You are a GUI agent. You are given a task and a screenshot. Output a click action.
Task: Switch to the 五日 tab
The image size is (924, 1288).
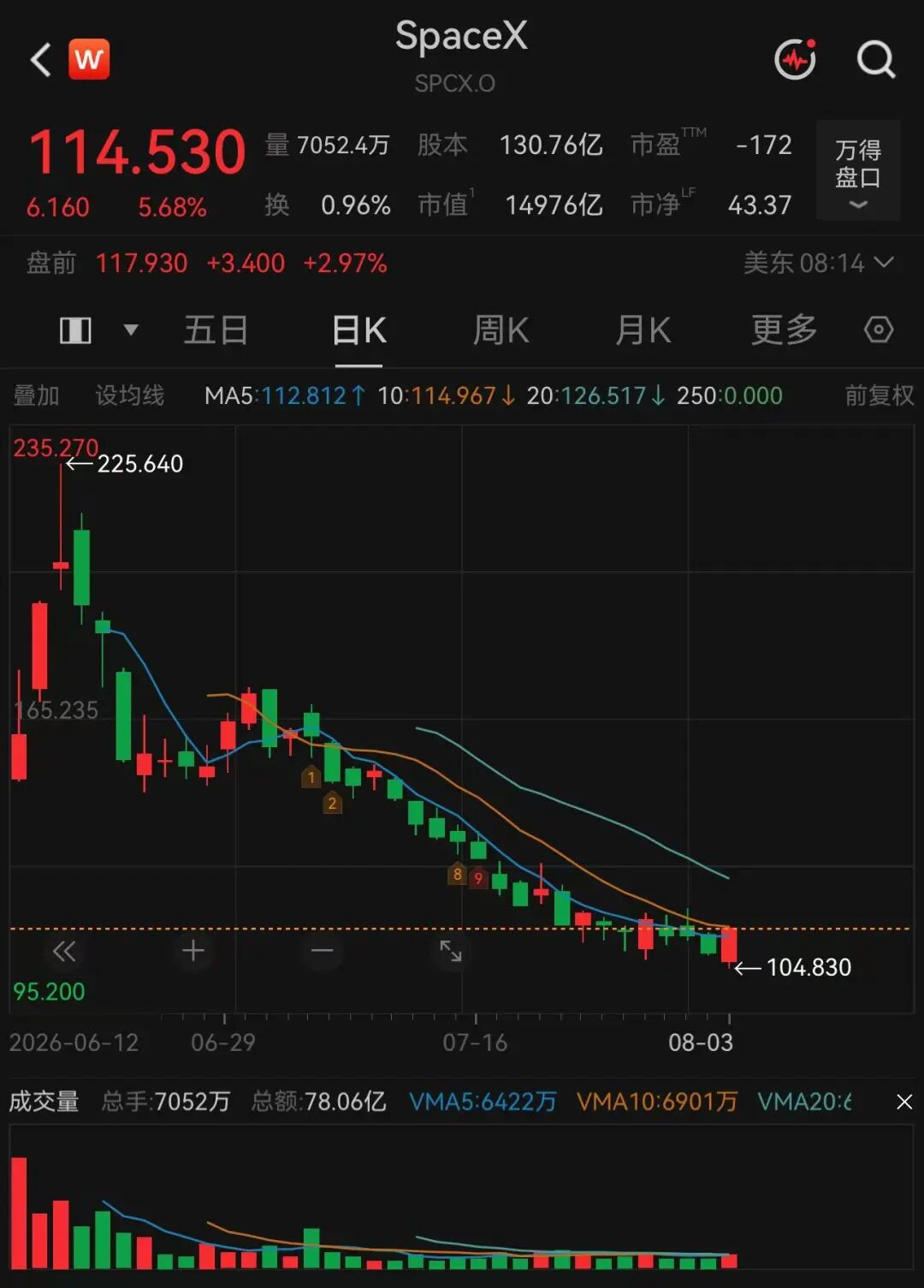tap(216, 330)
